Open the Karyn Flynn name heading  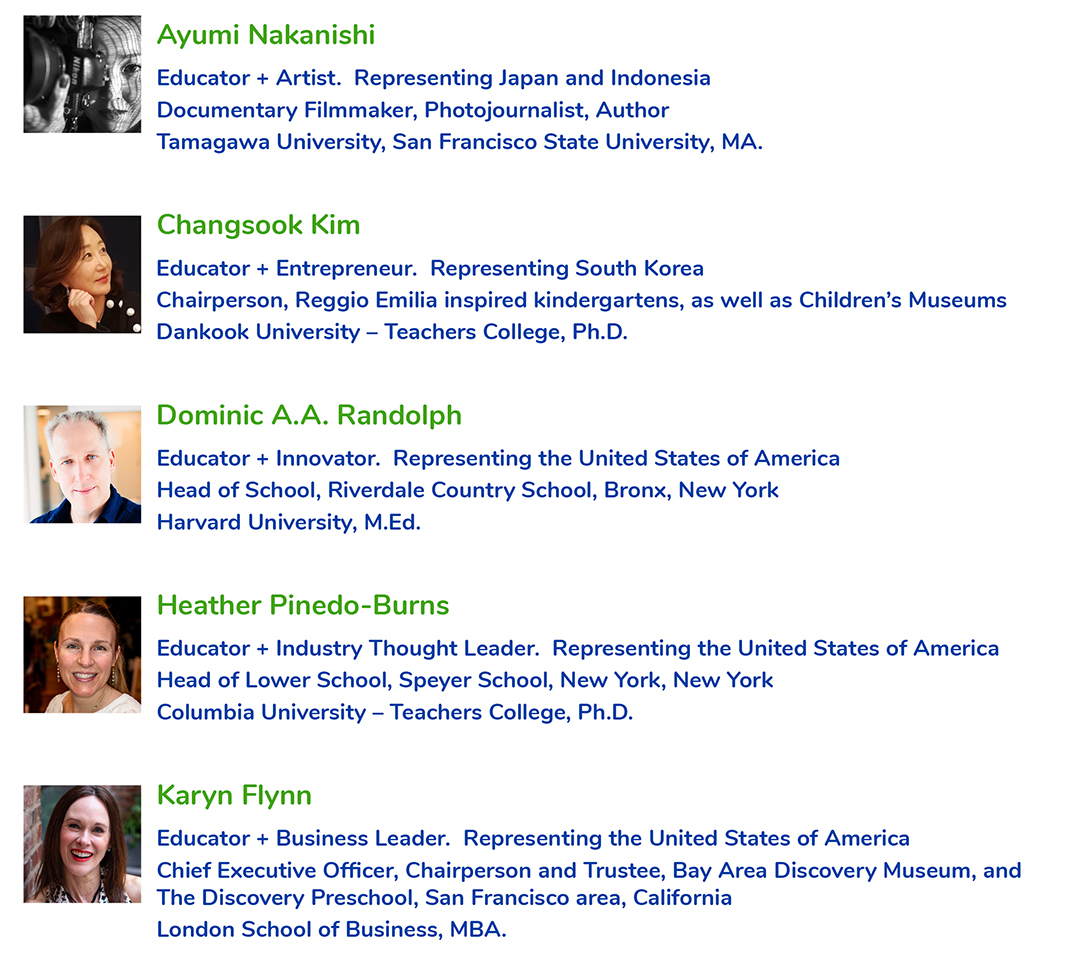[x=234, y=796]
